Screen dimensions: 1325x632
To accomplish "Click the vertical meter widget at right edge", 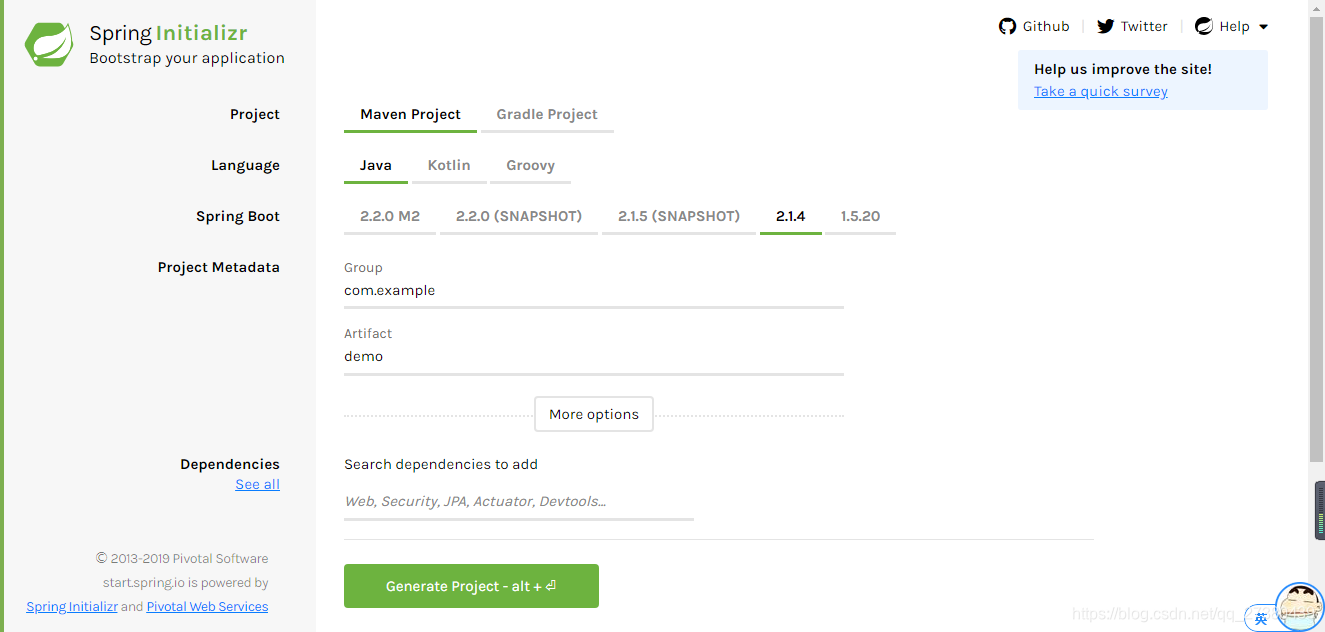I will 1319,510.
